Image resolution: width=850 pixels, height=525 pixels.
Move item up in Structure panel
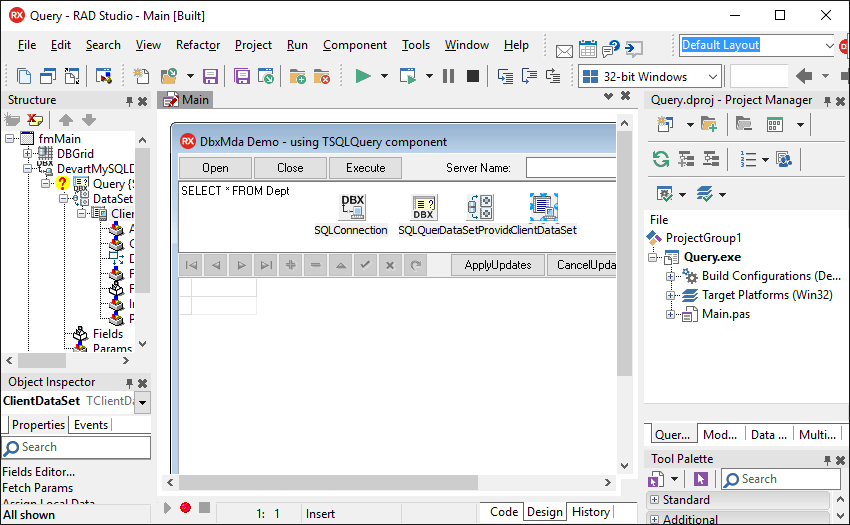[66, 120]
